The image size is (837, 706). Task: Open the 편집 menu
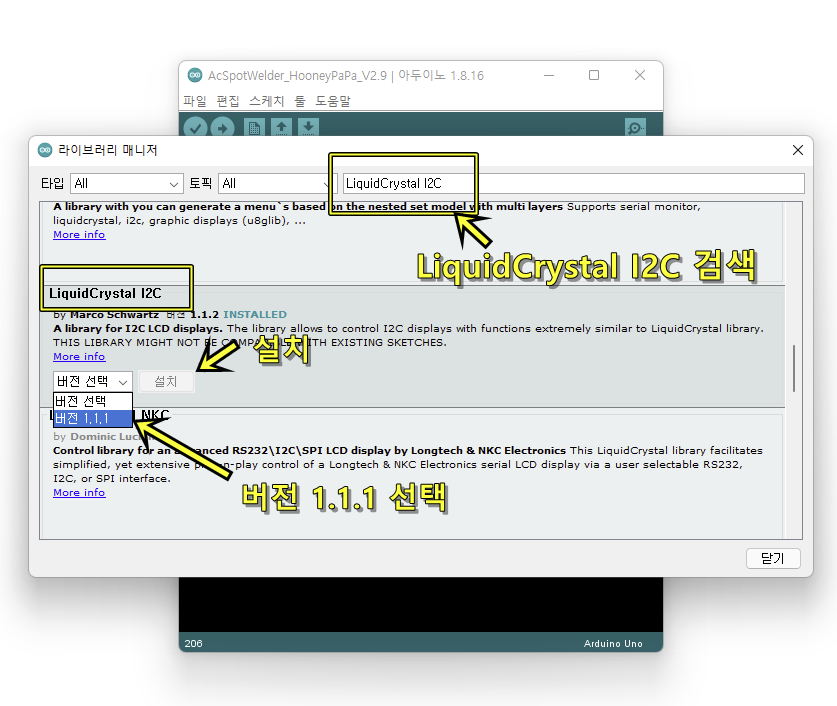[228, 101]
